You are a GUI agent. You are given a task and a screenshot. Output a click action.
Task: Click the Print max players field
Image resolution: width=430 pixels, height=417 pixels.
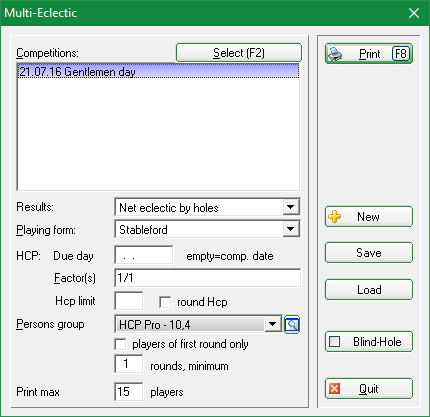pos(129,392)
